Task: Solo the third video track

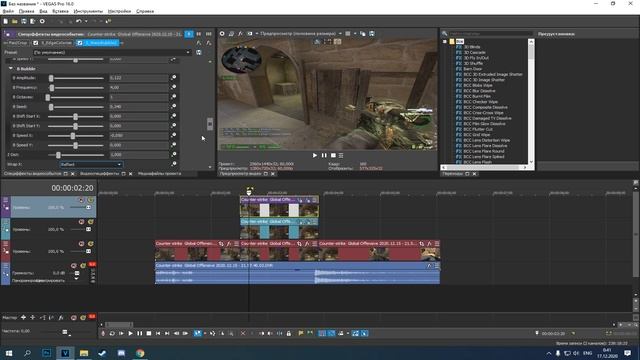Action: pos(90,244)
